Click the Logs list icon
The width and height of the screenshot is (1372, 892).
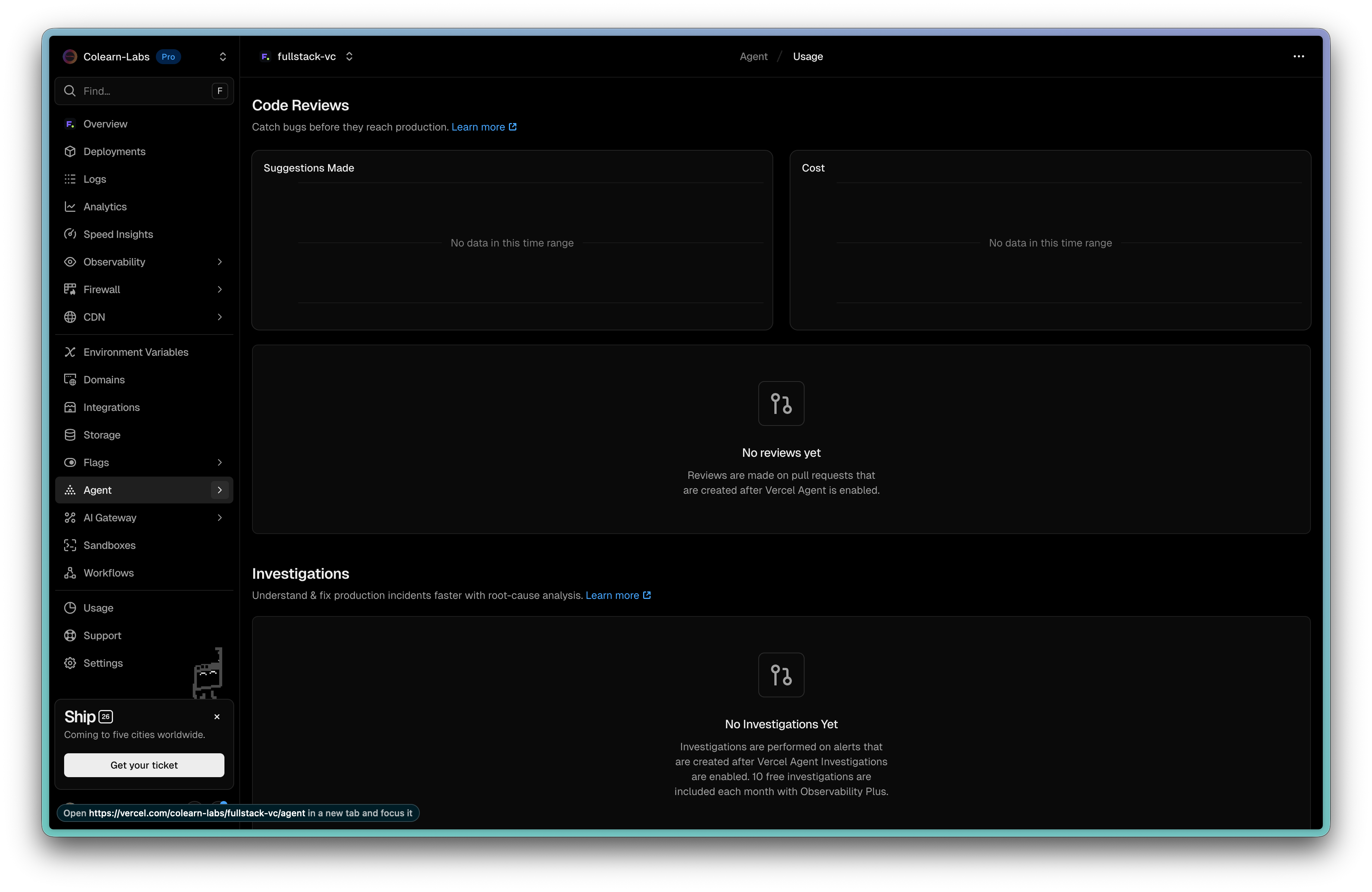pos(70,179)
